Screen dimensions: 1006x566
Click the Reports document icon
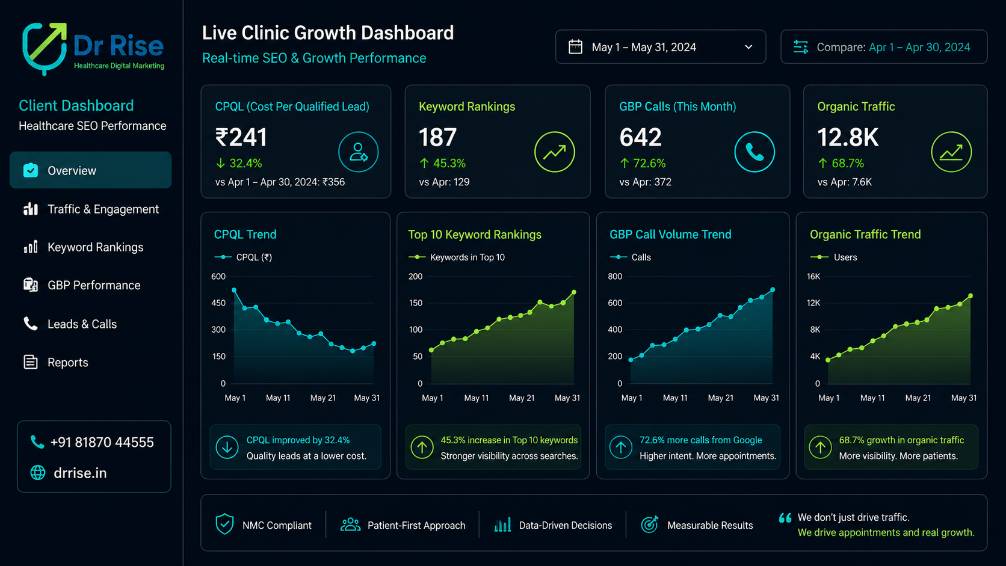pyautogui.click(x=30, y=362)
